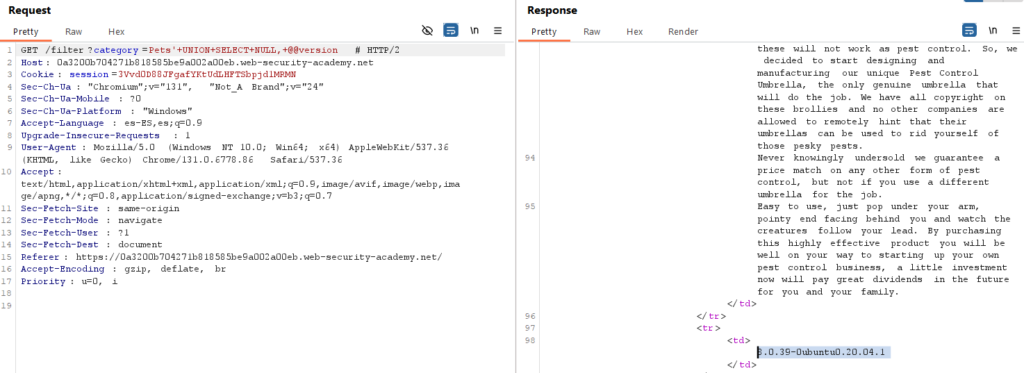The image size is (1024, 373).
Task: Click the '<td>' tag on response line 98
Action: click(739, 340)
